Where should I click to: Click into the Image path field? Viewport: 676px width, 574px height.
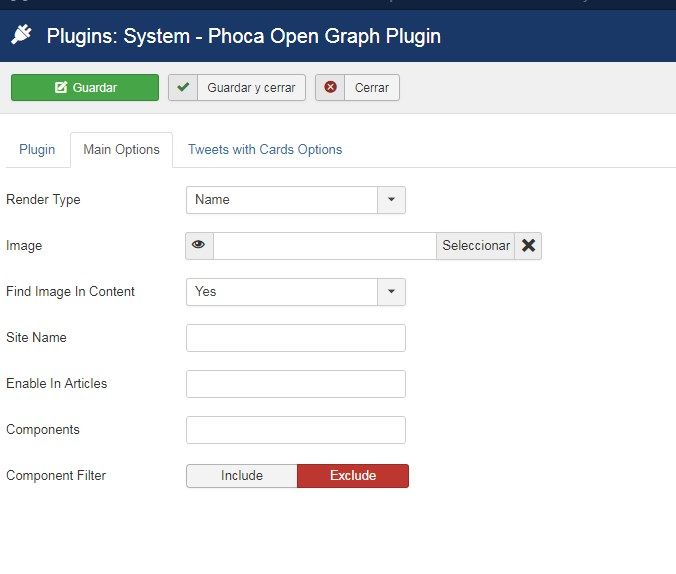(325, 246)
